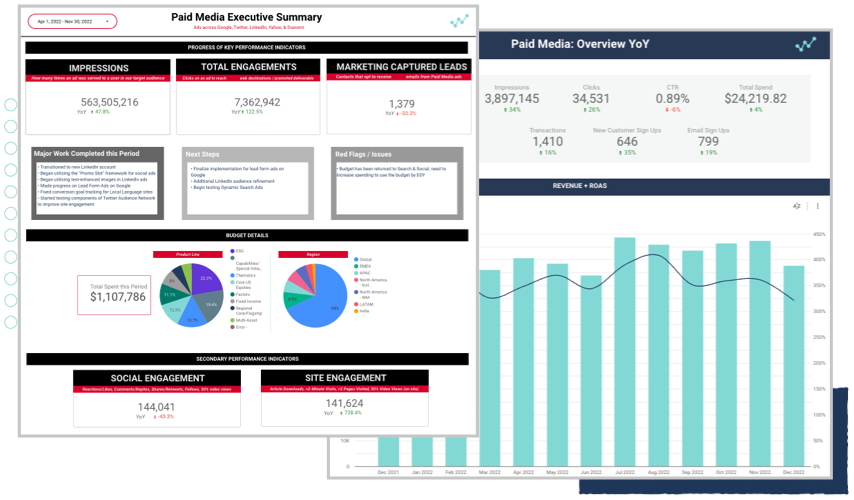Click the ESG purple legend swatch

pyautogui.click(x=233, y=251)
